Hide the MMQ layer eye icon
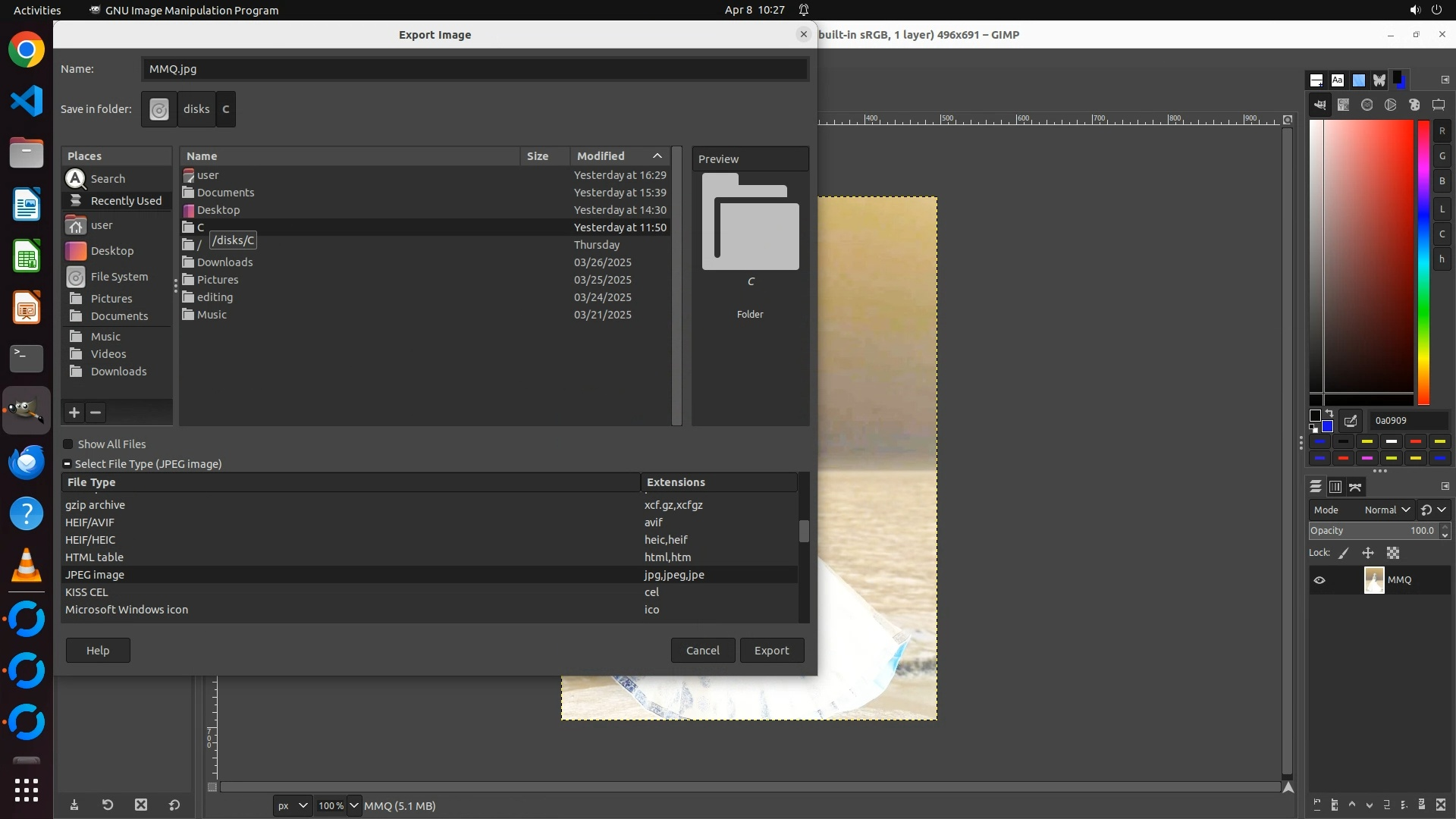This screenshot has height=819, width=1456. click(x=1319, y=580)
